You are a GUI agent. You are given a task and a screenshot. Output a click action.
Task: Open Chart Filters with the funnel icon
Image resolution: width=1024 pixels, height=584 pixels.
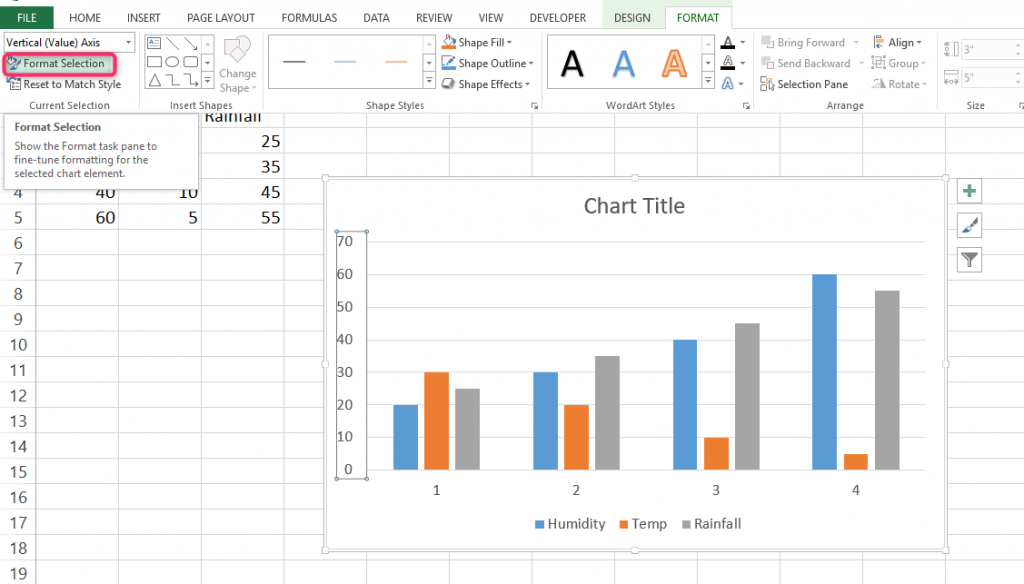point(968,259)
